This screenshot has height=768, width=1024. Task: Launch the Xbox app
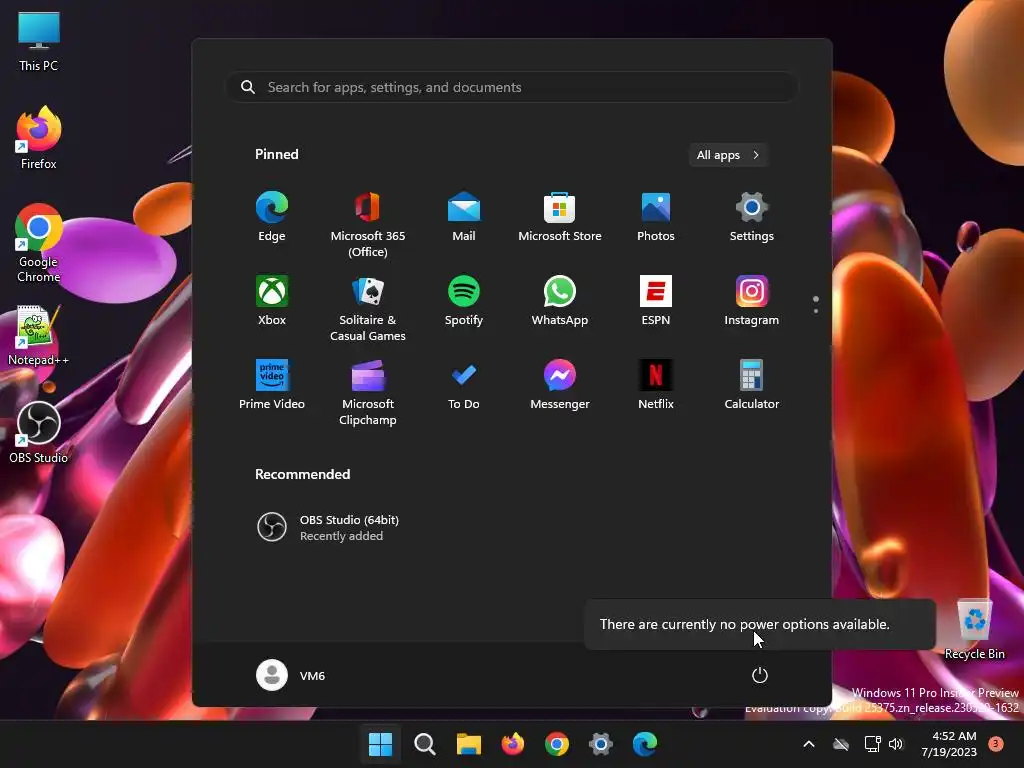[x=272, y=301]
